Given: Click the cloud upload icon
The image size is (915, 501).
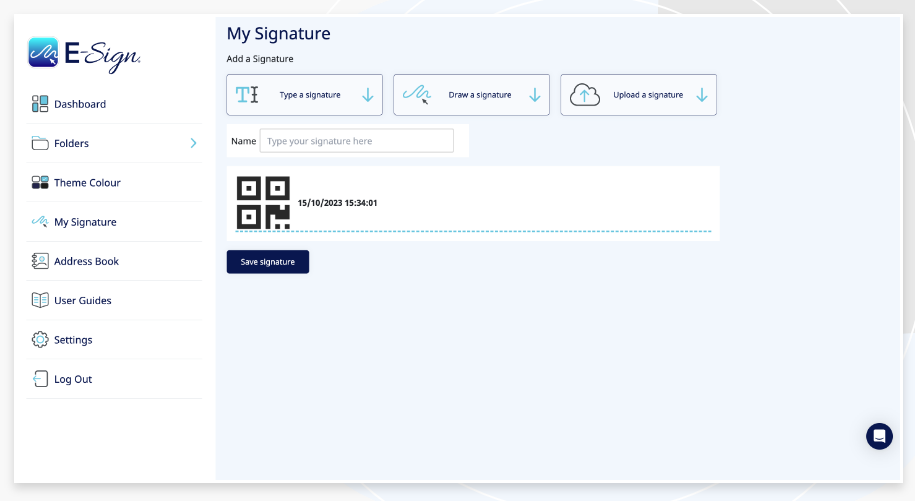Looking at the screenshot, I should [585, 94].
